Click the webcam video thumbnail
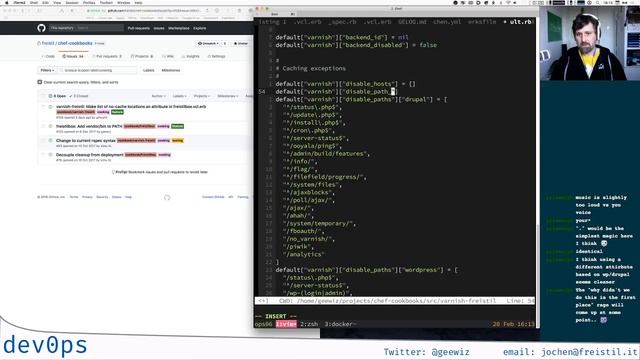 click(x=590, y=43)
